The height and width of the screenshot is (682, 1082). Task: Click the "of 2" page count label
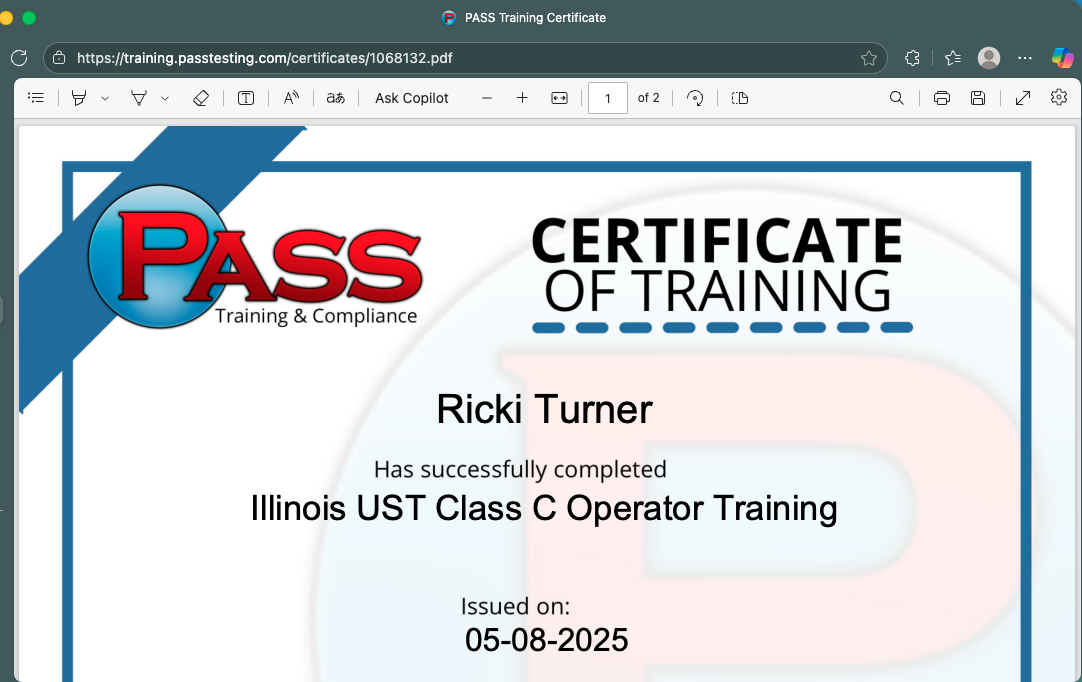(x=649, y=98)
